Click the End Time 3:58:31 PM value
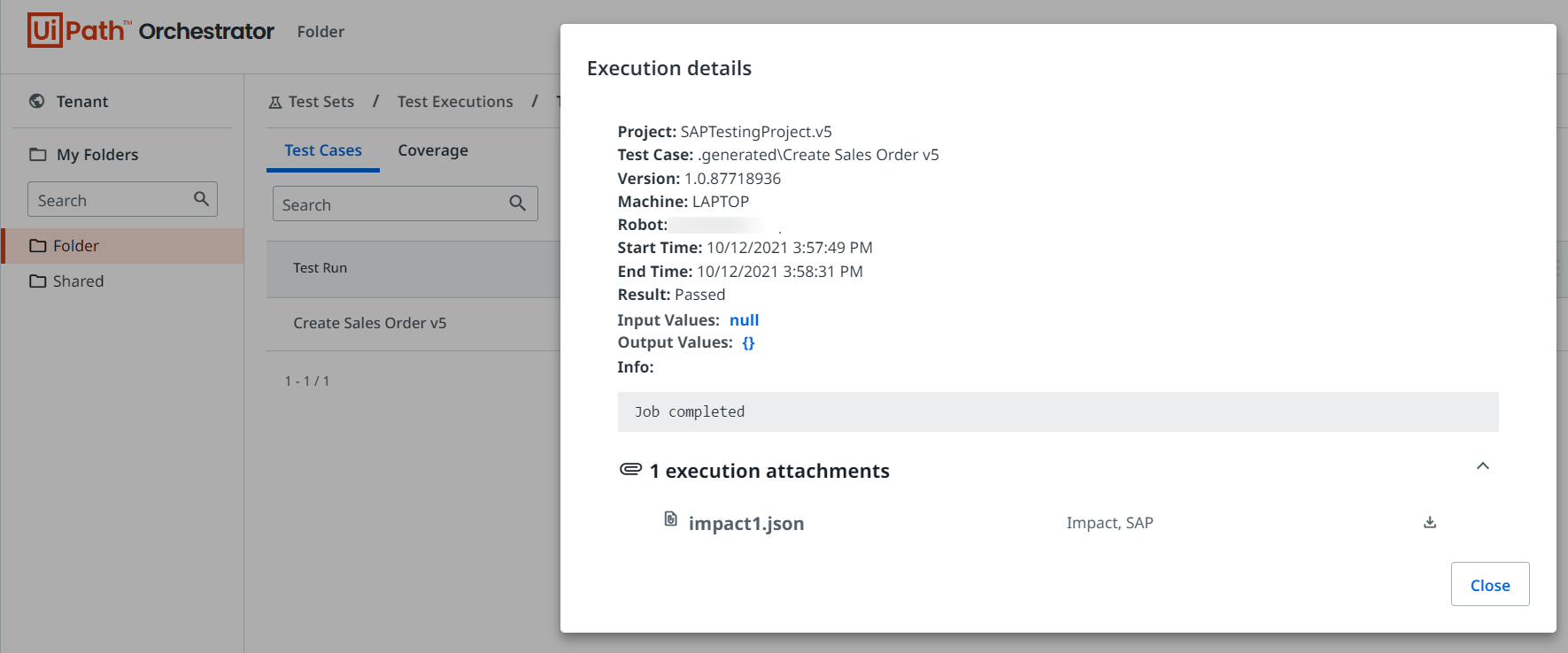The height and width of the screenshot is (653, 1568). (x=780, y=272)
